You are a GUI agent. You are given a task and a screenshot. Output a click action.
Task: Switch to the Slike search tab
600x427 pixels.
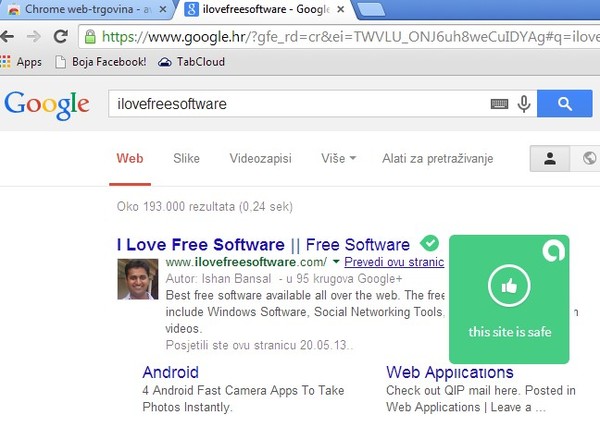point(186,159)
